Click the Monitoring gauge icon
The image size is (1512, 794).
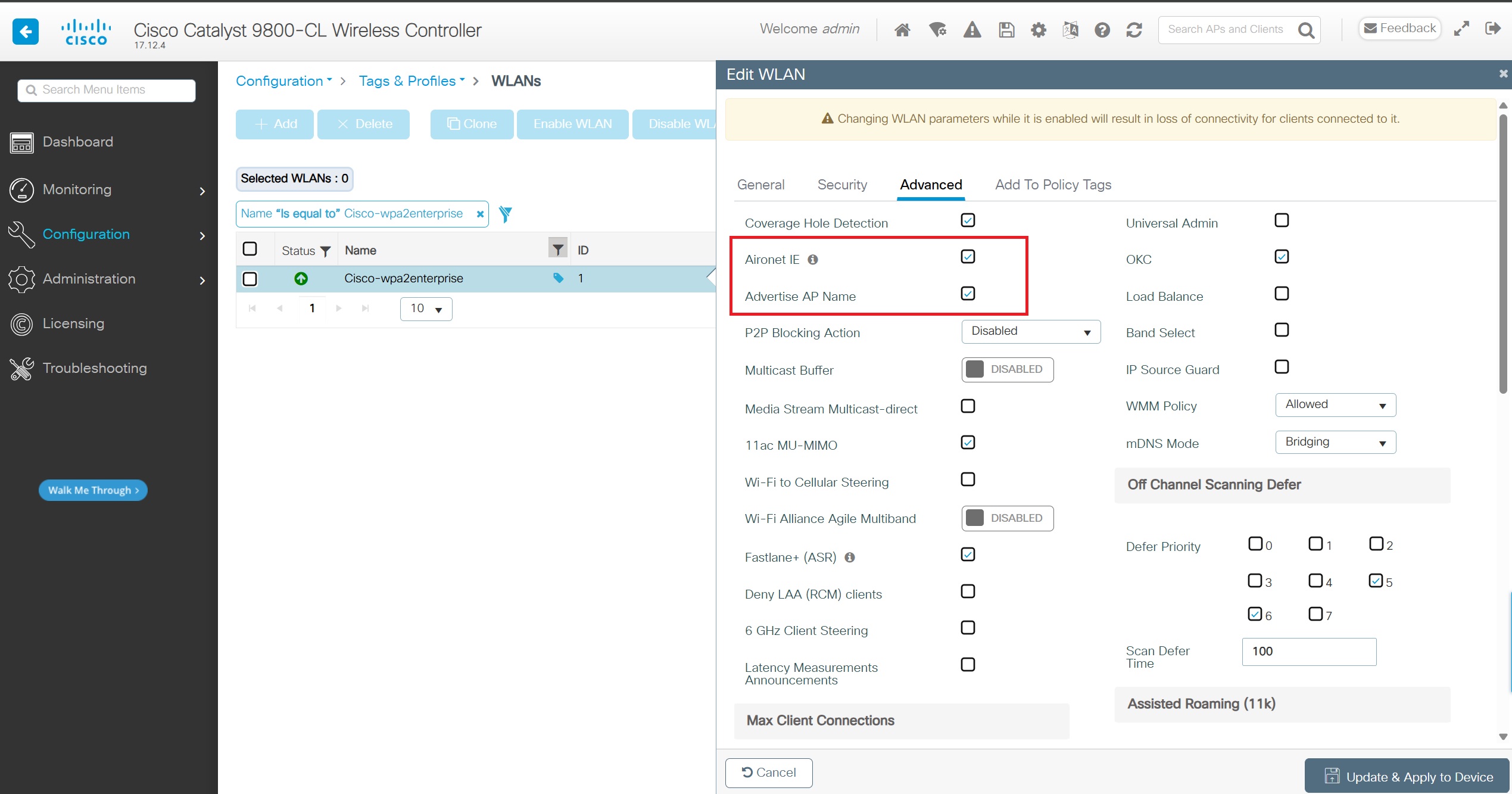point(22,190)
